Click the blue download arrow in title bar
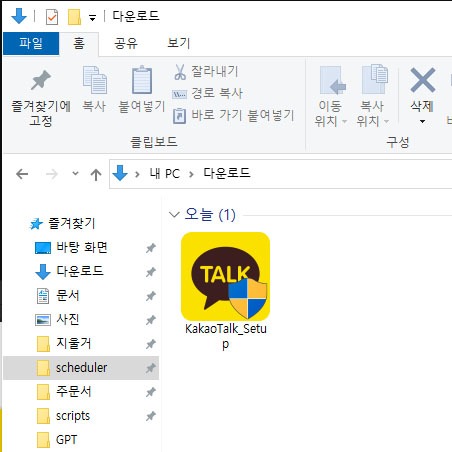Viewport: 452px width, 452px height. tap(19, 16)
